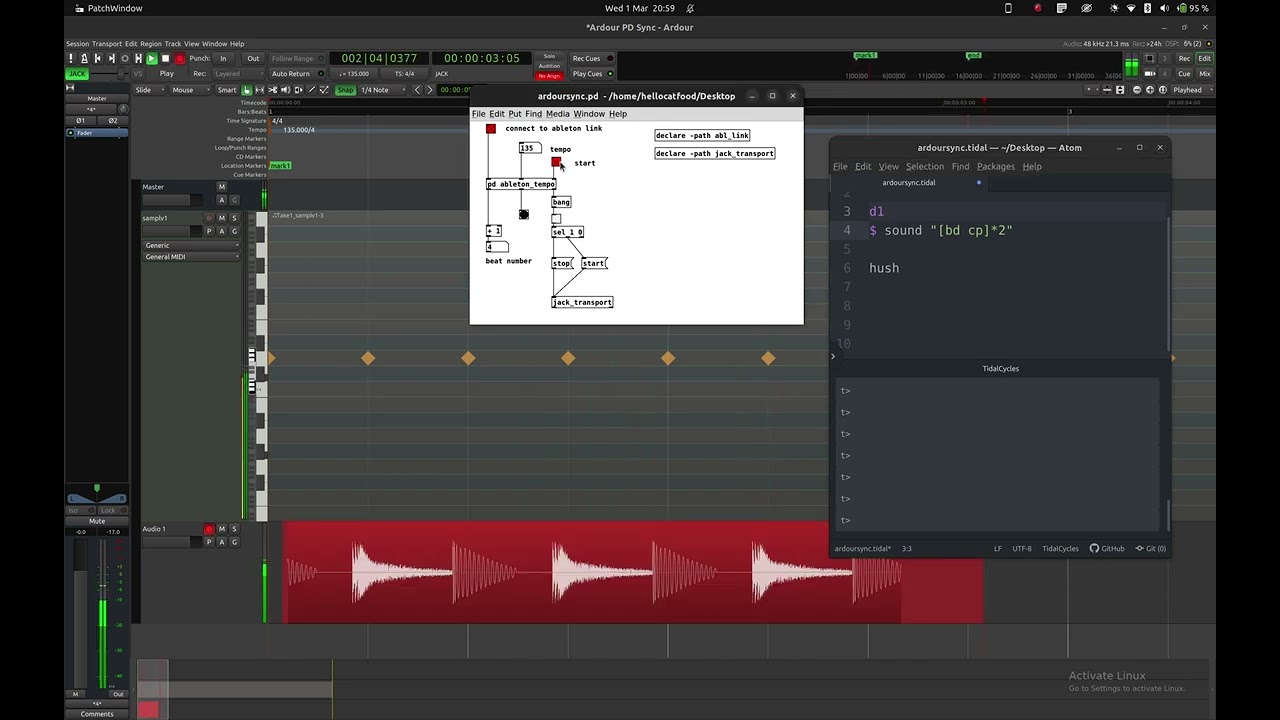
Task: Click the red global Record button
Action: (x=180, y=59)
